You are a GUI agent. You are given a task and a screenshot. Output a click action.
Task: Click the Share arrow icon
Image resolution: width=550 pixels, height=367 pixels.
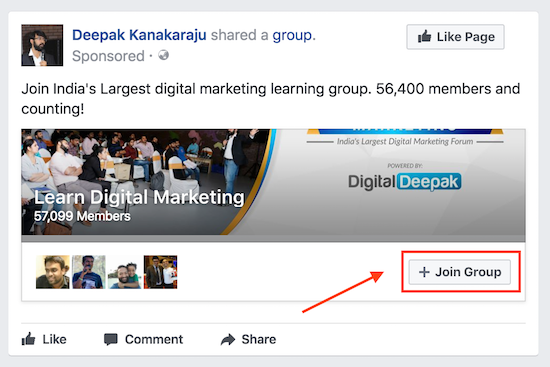click(x=228, y=340)
